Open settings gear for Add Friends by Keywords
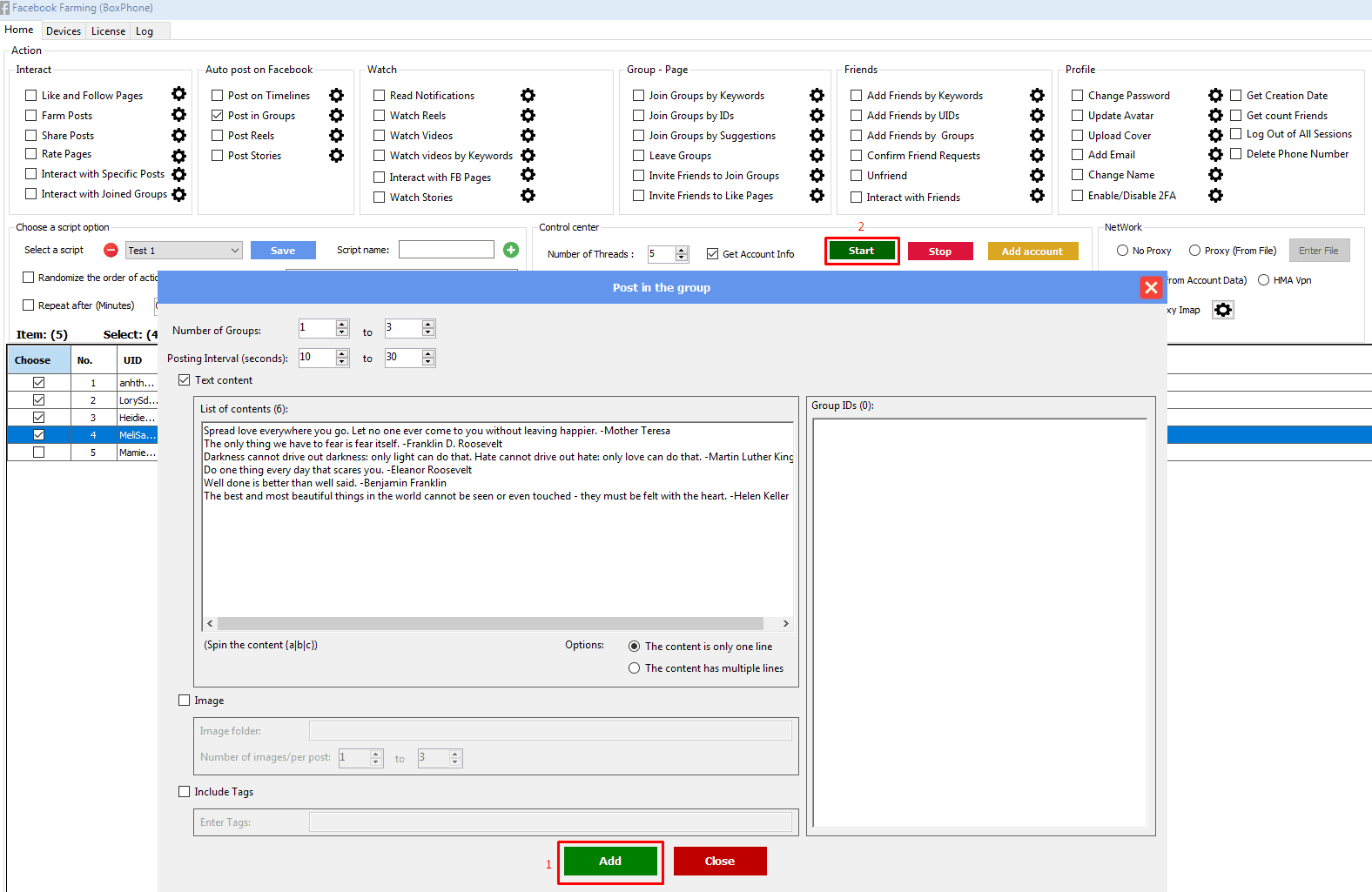The height and width of the screenshot is (892, 1372). (1037, 95)
